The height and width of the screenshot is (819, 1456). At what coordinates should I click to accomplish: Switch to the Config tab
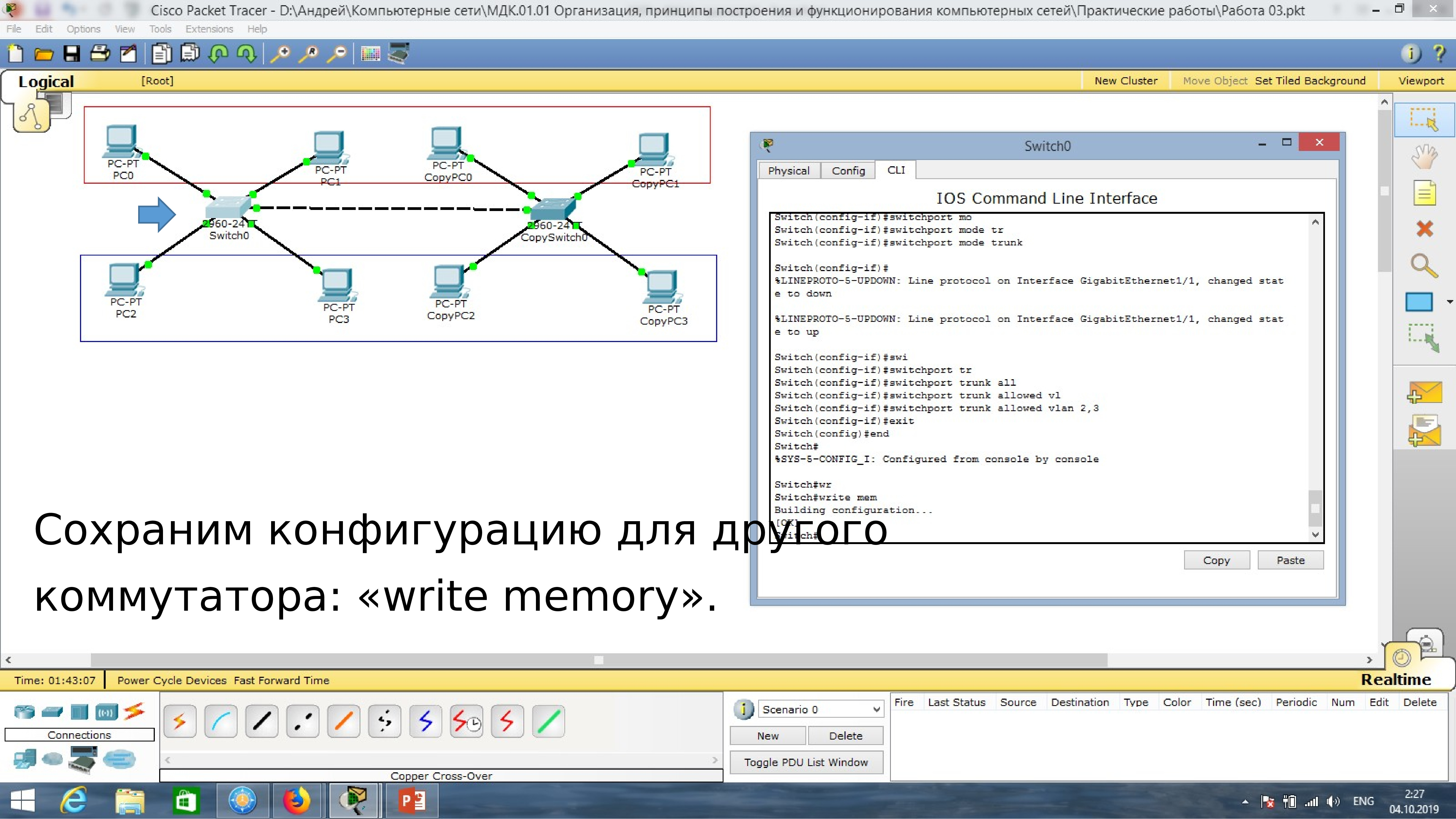coord(848,171)
